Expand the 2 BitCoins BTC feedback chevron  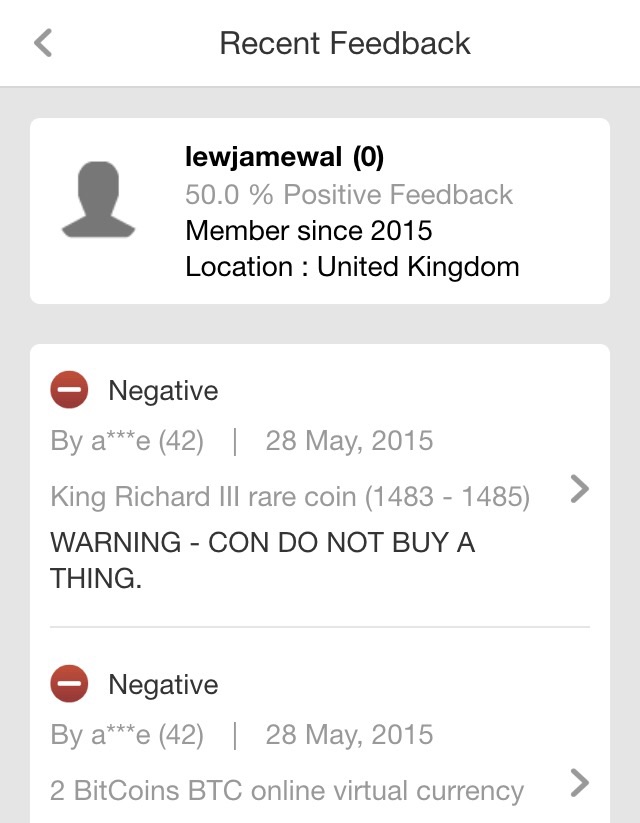[579, 783]
